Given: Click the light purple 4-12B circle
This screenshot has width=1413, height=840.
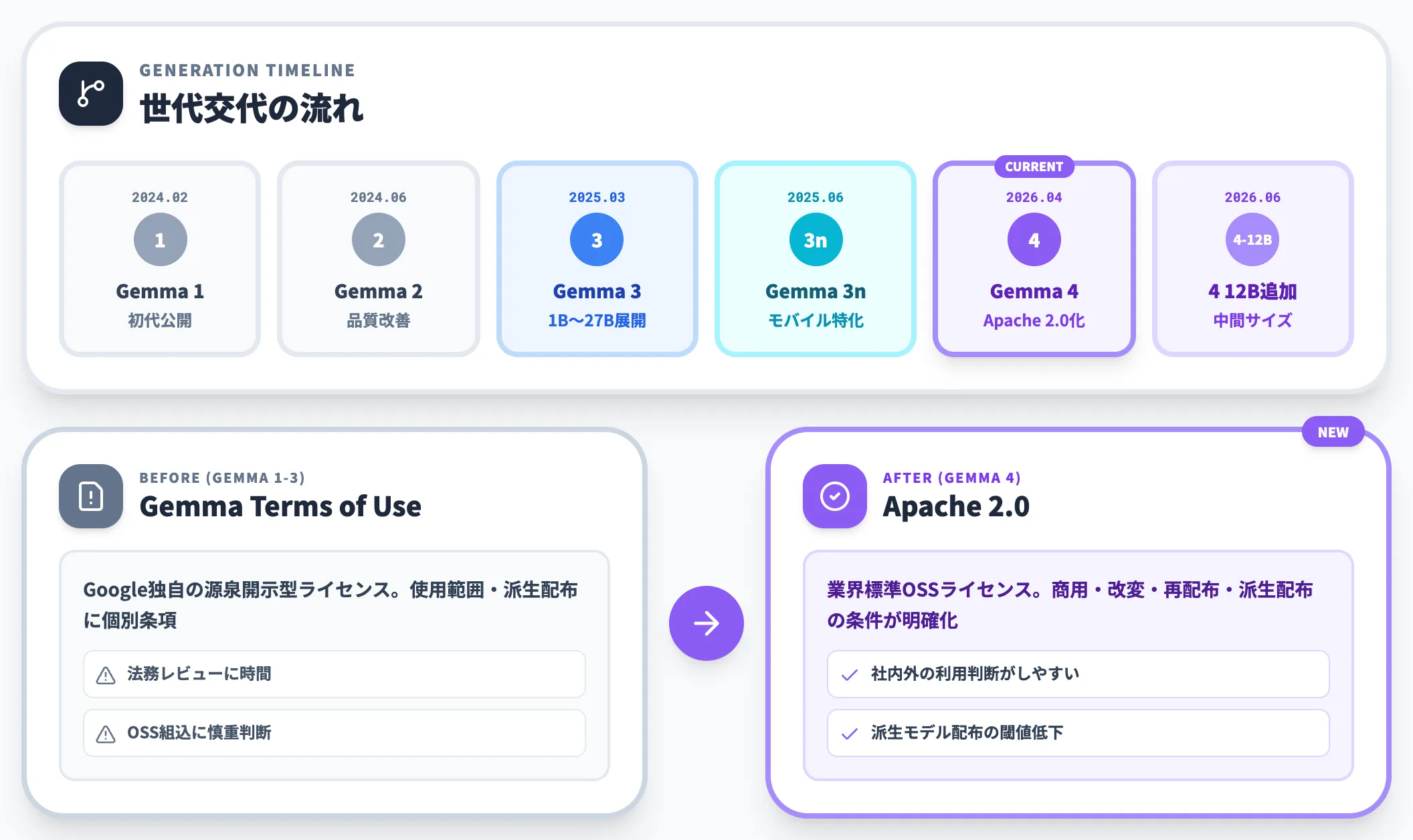Looking at the screenshot, I should [x=1252, y=239].
